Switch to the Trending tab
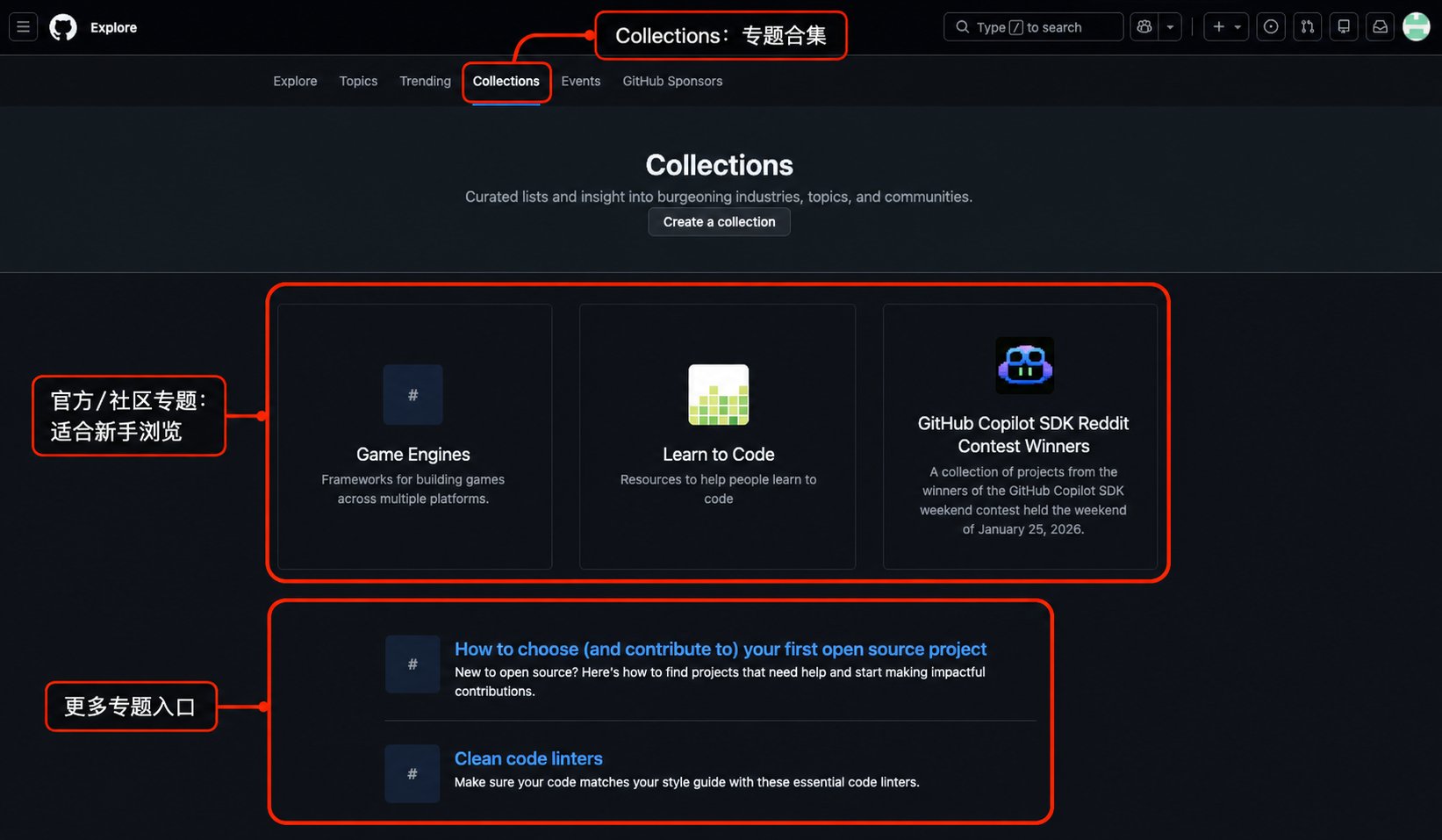This screenshot has width=1442, height=840. 425,81
